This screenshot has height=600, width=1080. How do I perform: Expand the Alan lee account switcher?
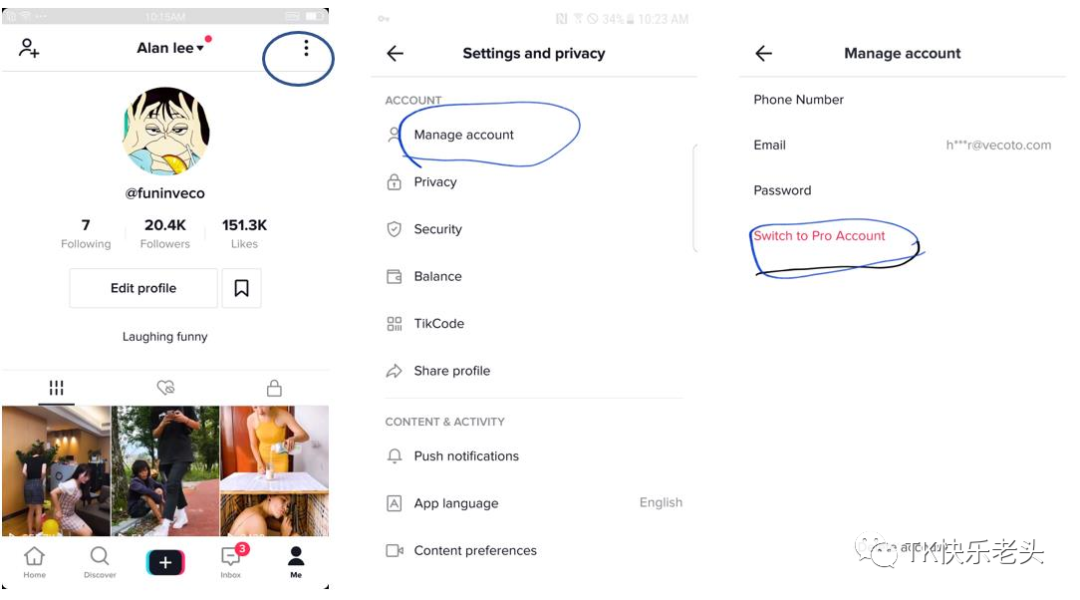tap(170, 48)
